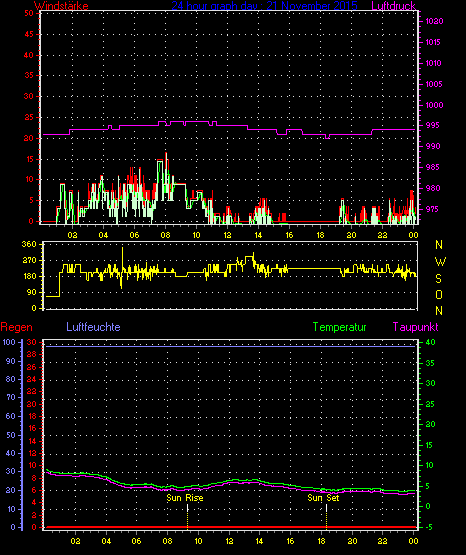This screenshot has width=466, height=555.
Task: Click the 90 value on the wind-direction axis
Action: (31, 292)
